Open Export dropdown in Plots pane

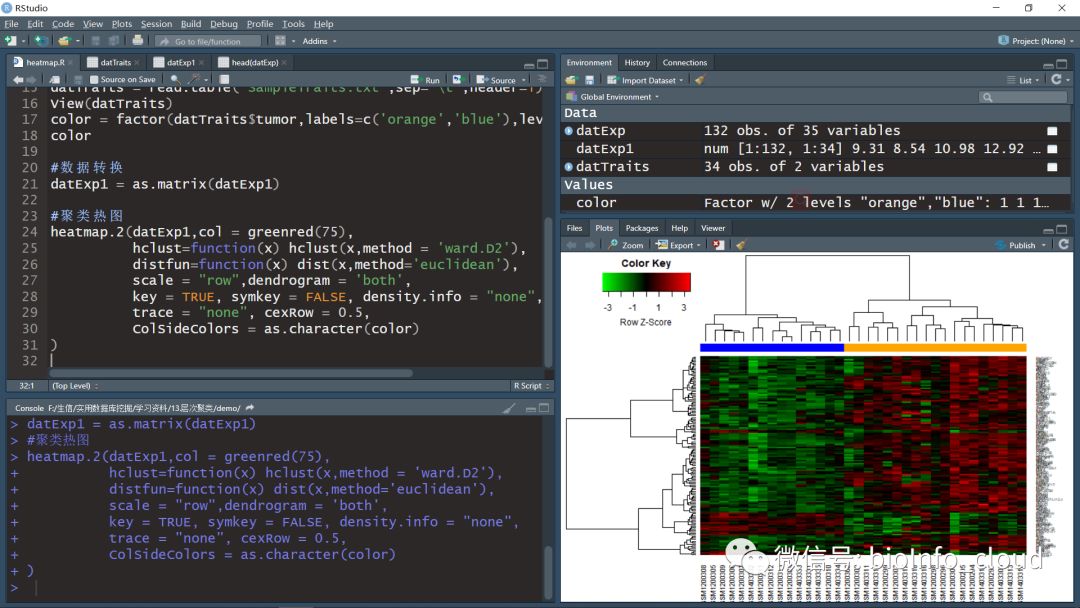[x=678, y=245]
